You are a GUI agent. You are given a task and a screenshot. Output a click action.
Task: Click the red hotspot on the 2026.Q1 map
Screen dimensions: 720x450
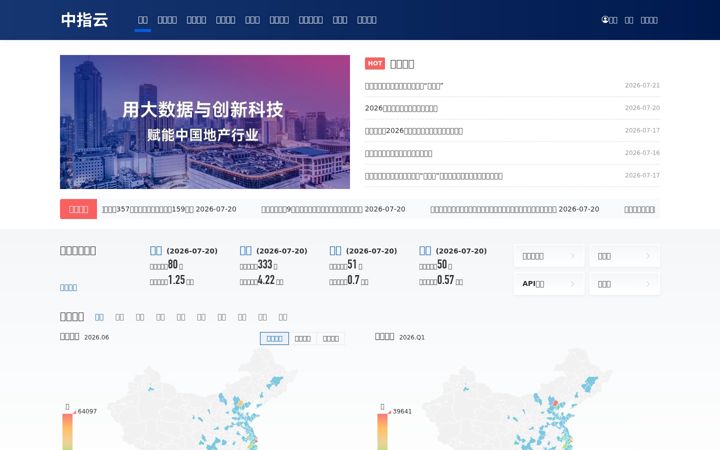(x=555, y=403)
